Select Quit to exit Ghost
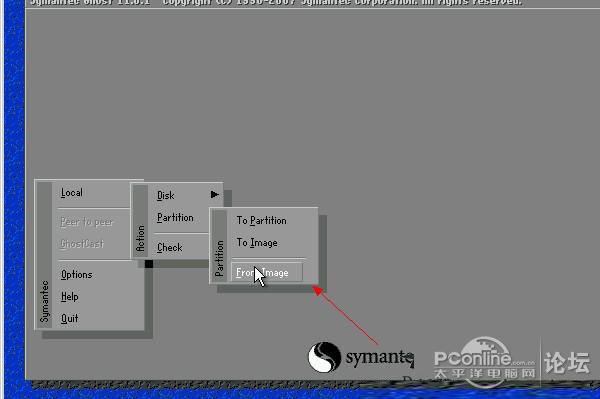The height and width of the screenshot is (399, 600). coord(70,318)
